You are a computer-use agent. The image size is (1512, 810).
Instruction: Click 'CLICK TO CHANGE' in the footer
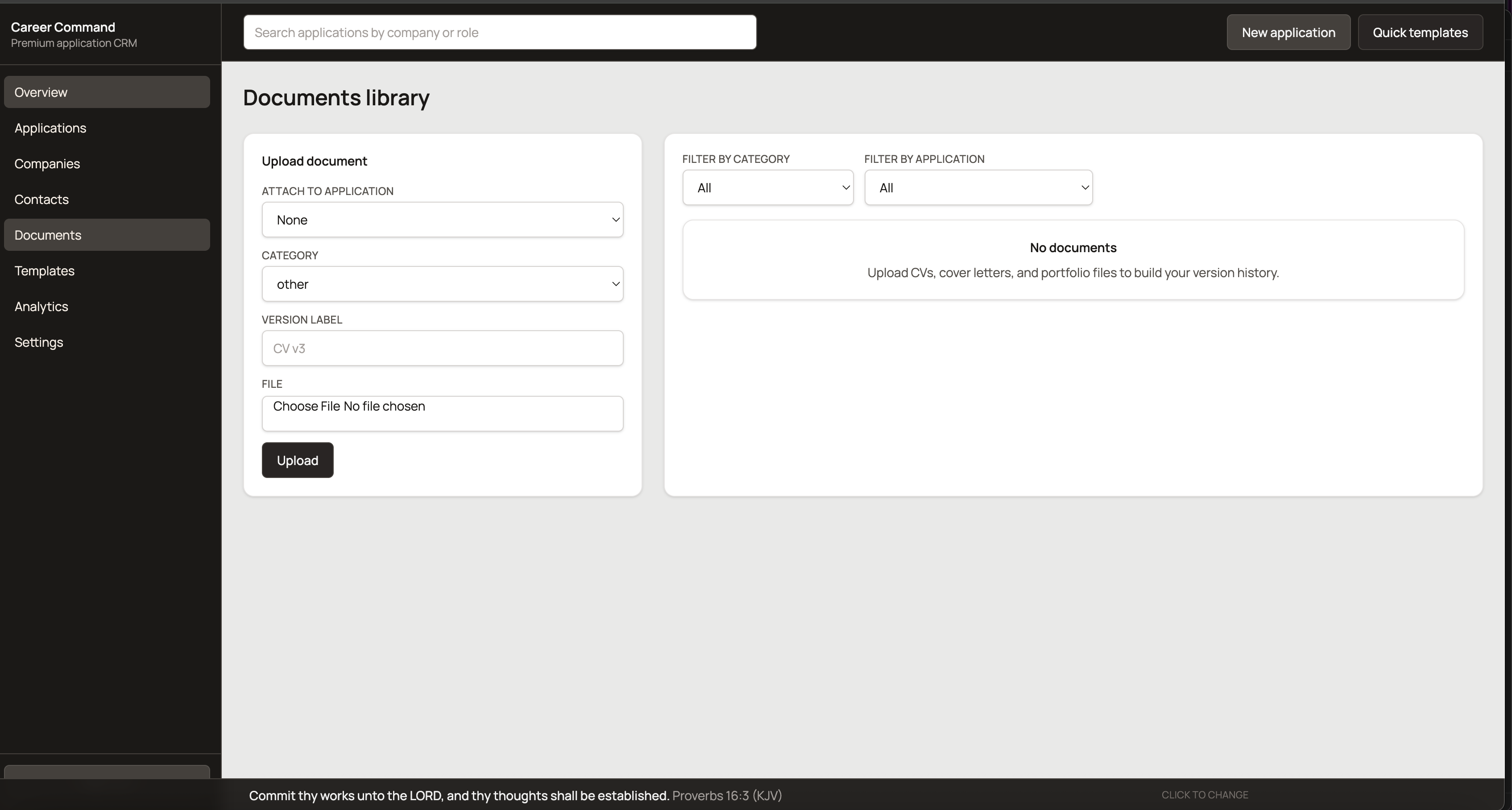1204,794
